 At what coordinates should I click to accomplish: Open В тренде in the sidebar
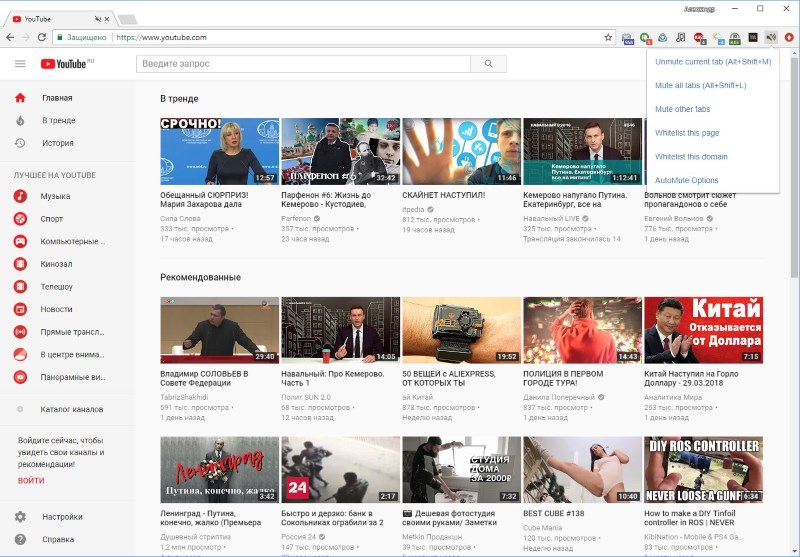click(x=58, y=120)
